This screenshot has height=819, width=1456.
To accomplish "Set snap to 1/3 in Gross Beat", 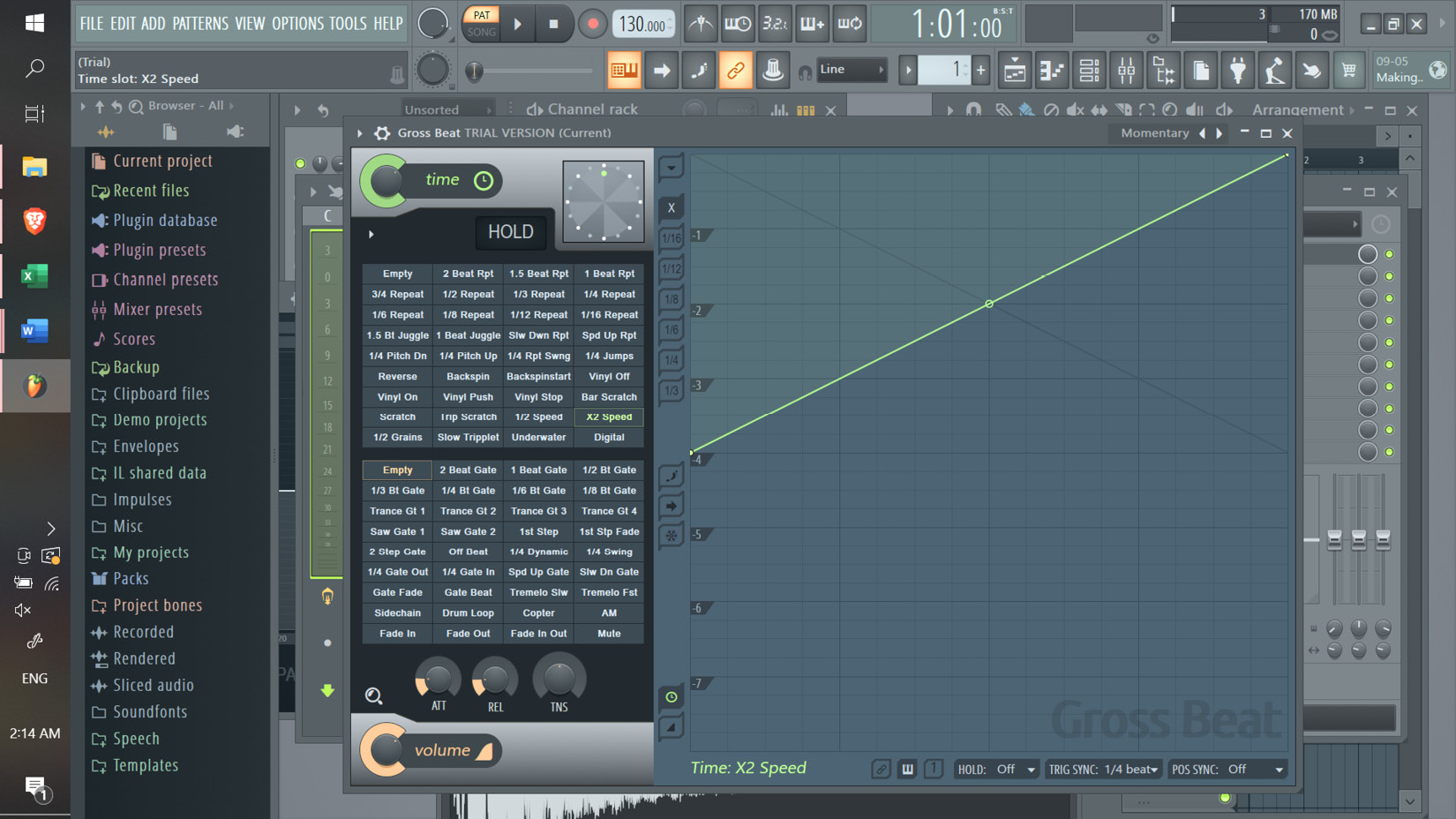I will (672, 390).
